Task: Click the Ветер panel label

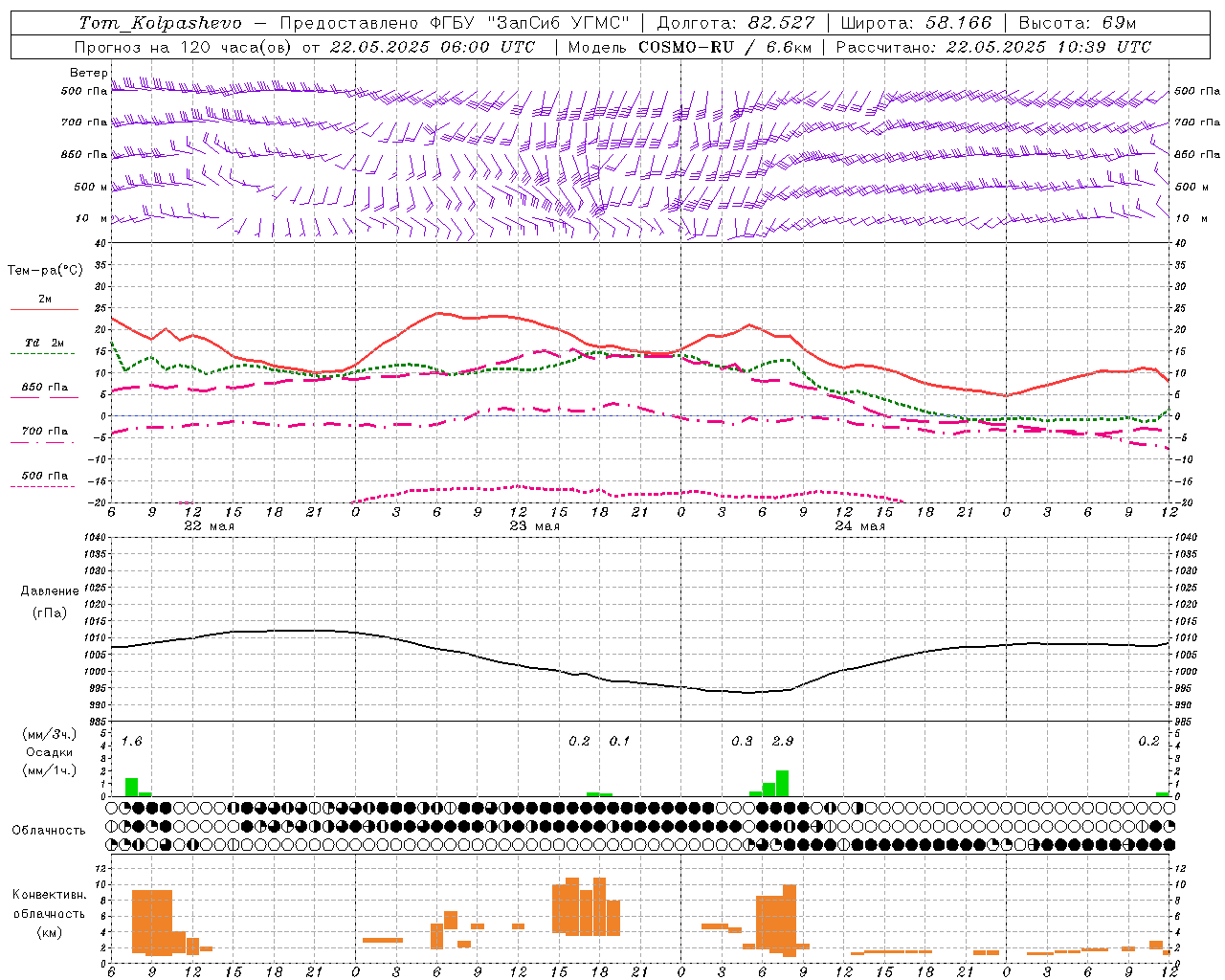Action: (88, 73)
